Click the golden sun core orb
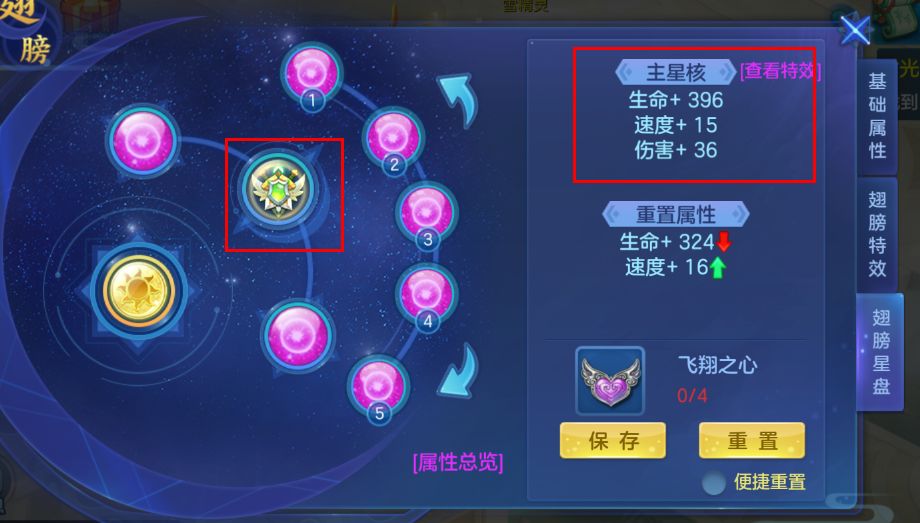This screenshot has width=920, height=523. pos(138,291)
